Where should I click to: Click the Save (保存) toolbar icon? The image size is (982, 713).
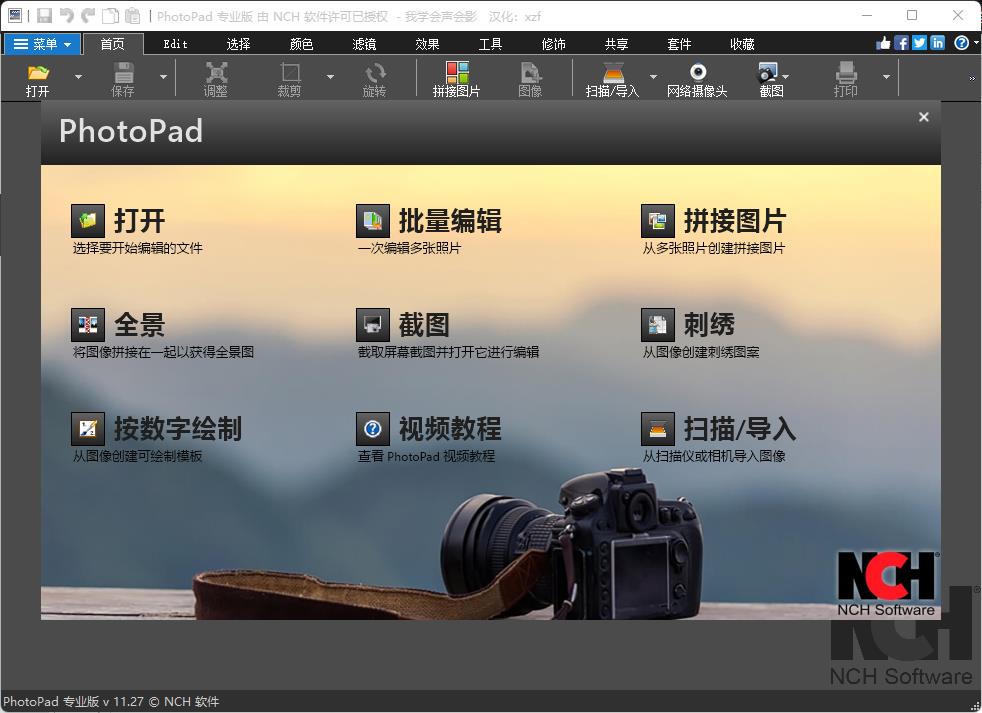123,73
